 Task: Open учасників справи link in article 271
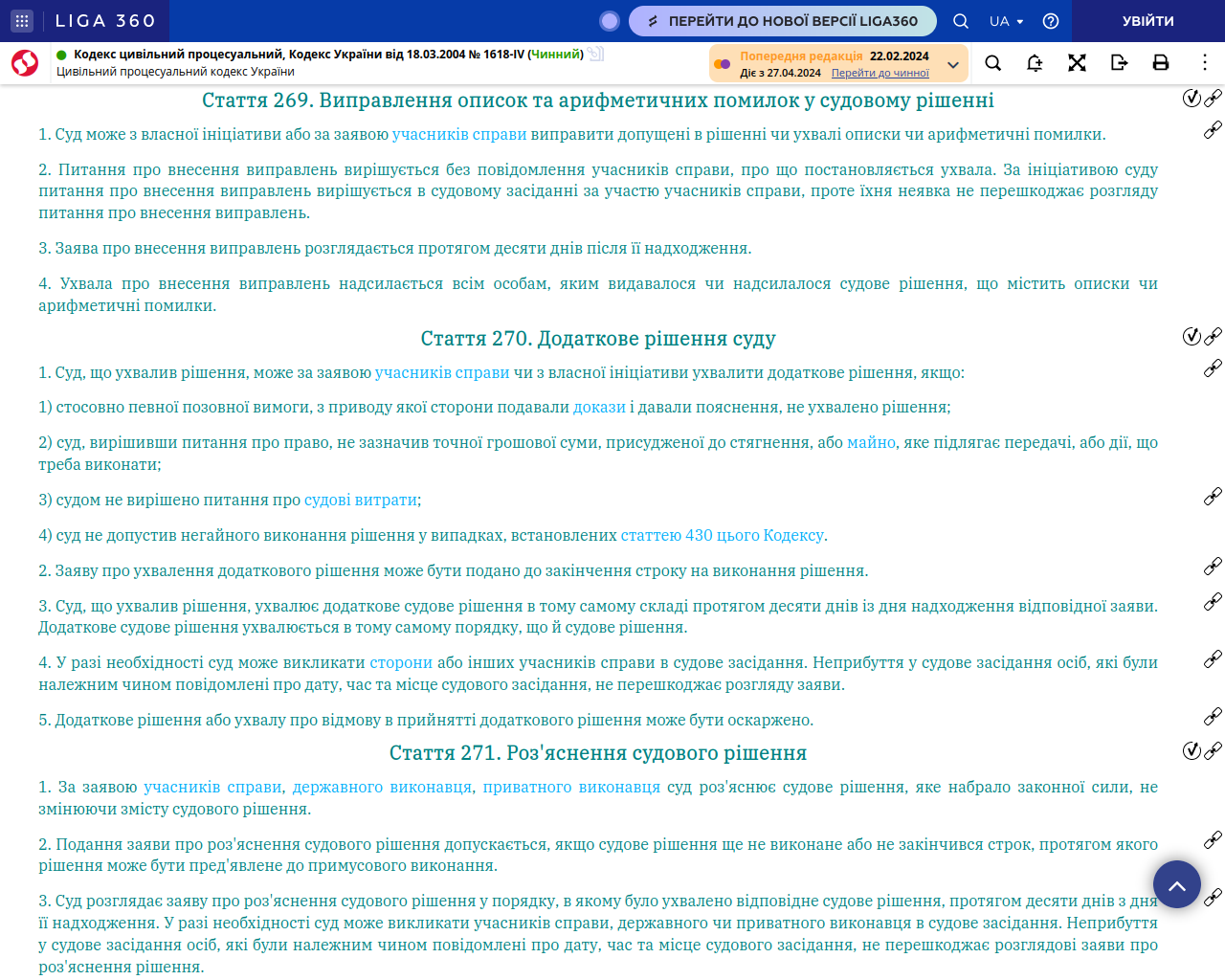pos(212,788)
